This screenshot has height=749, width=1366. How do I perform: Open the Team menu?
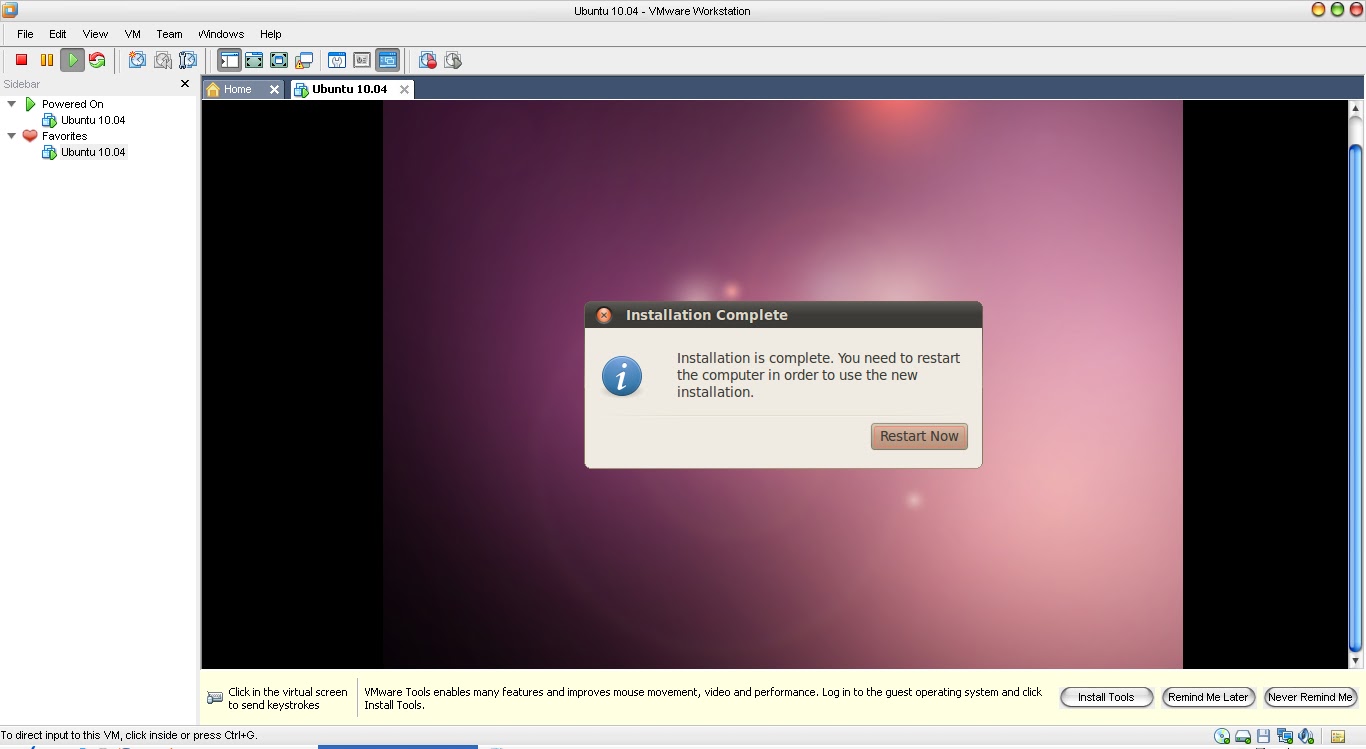(169, 34)
